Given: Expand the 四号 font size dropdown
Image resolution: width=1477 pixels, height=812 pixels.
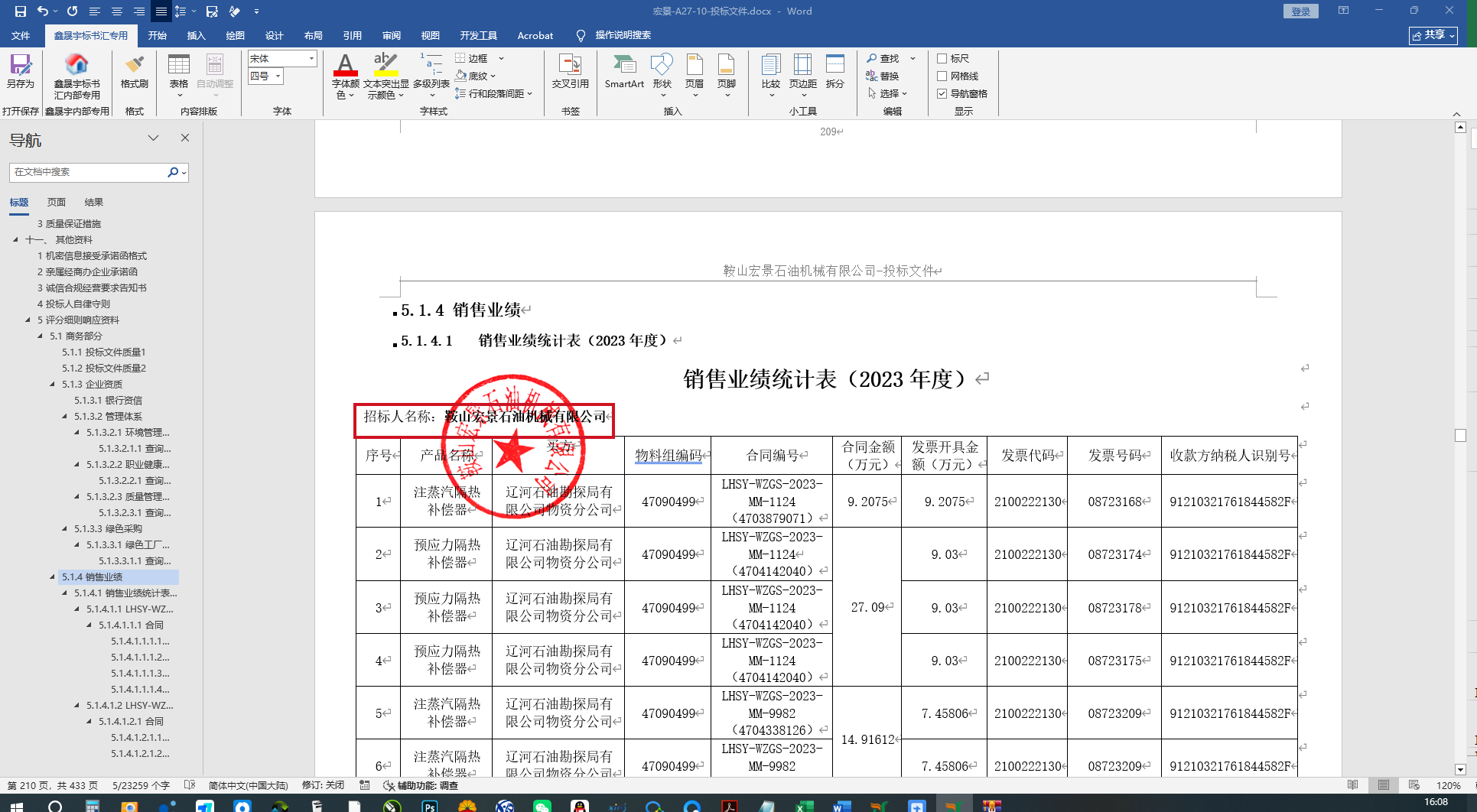Looking at the screenshot, I should (x=278, y=76).
